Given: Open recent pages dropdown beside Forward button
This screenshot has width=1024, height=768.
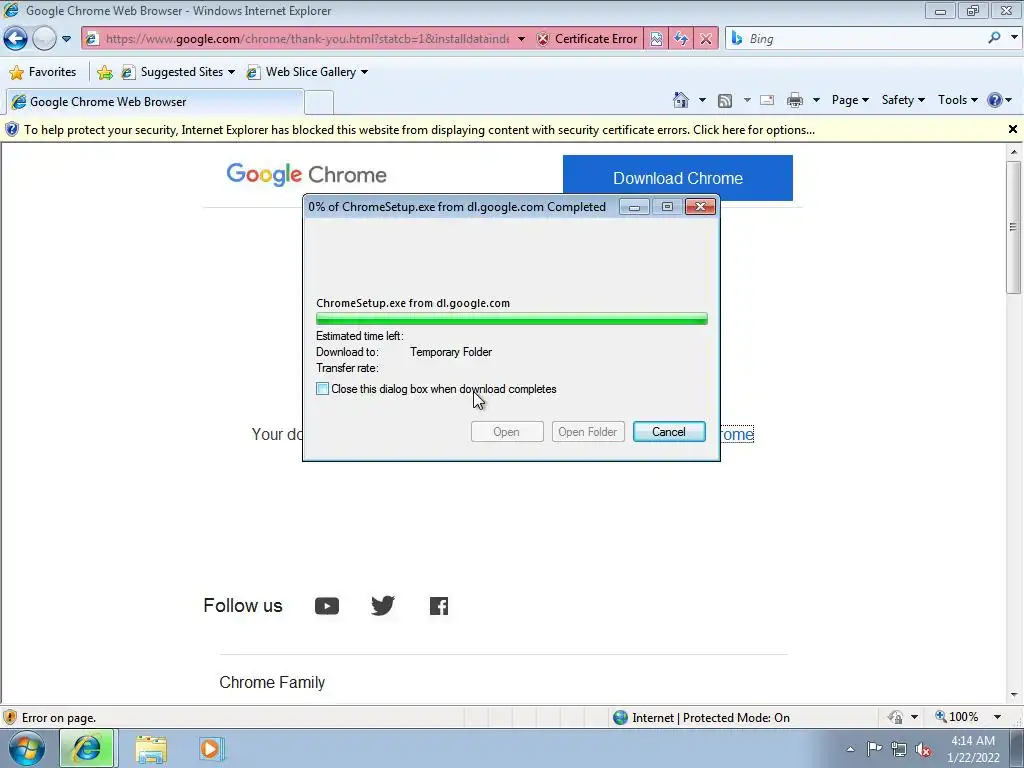Looking at the screenshot, I should click(66, 39).
